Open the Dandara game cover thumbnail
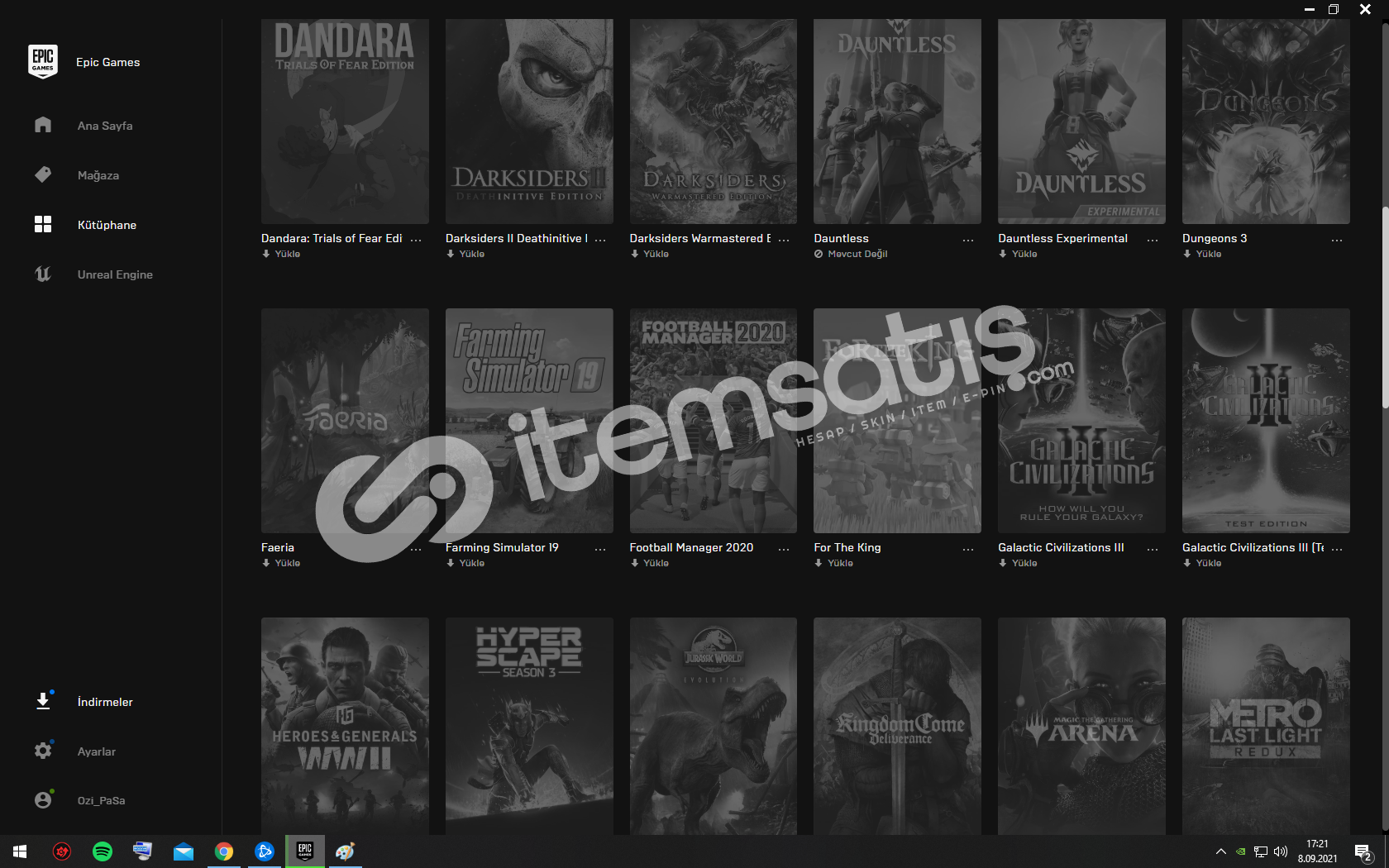1389x868 pixels. (x=345, y=122)
